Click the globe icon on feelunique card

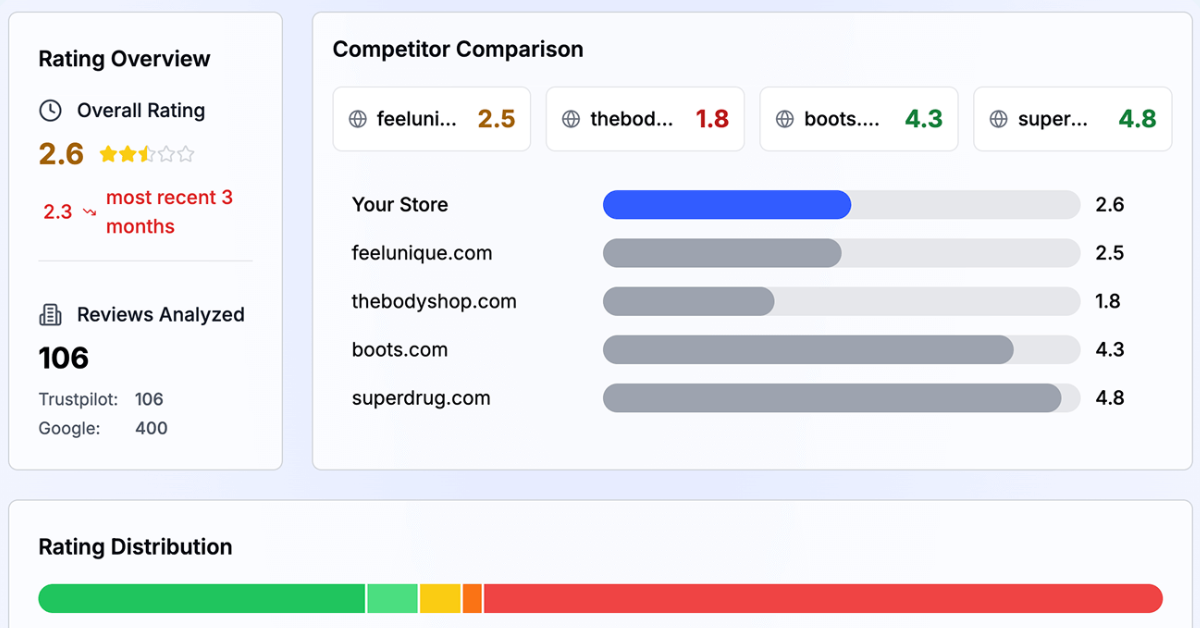point(358,119)
